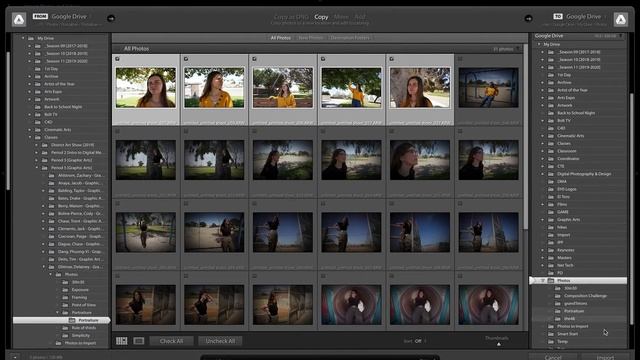
Task: Click the Check All button
Action: tap(171, 341)
